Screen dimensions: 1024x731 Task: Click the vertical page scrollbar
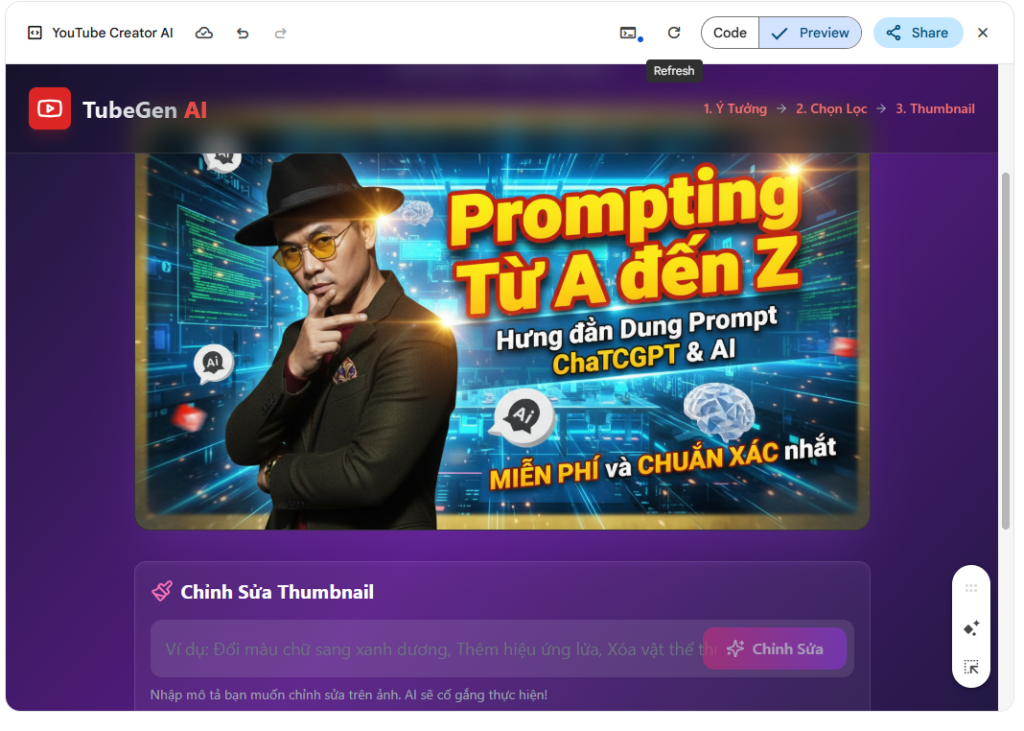1006,351
